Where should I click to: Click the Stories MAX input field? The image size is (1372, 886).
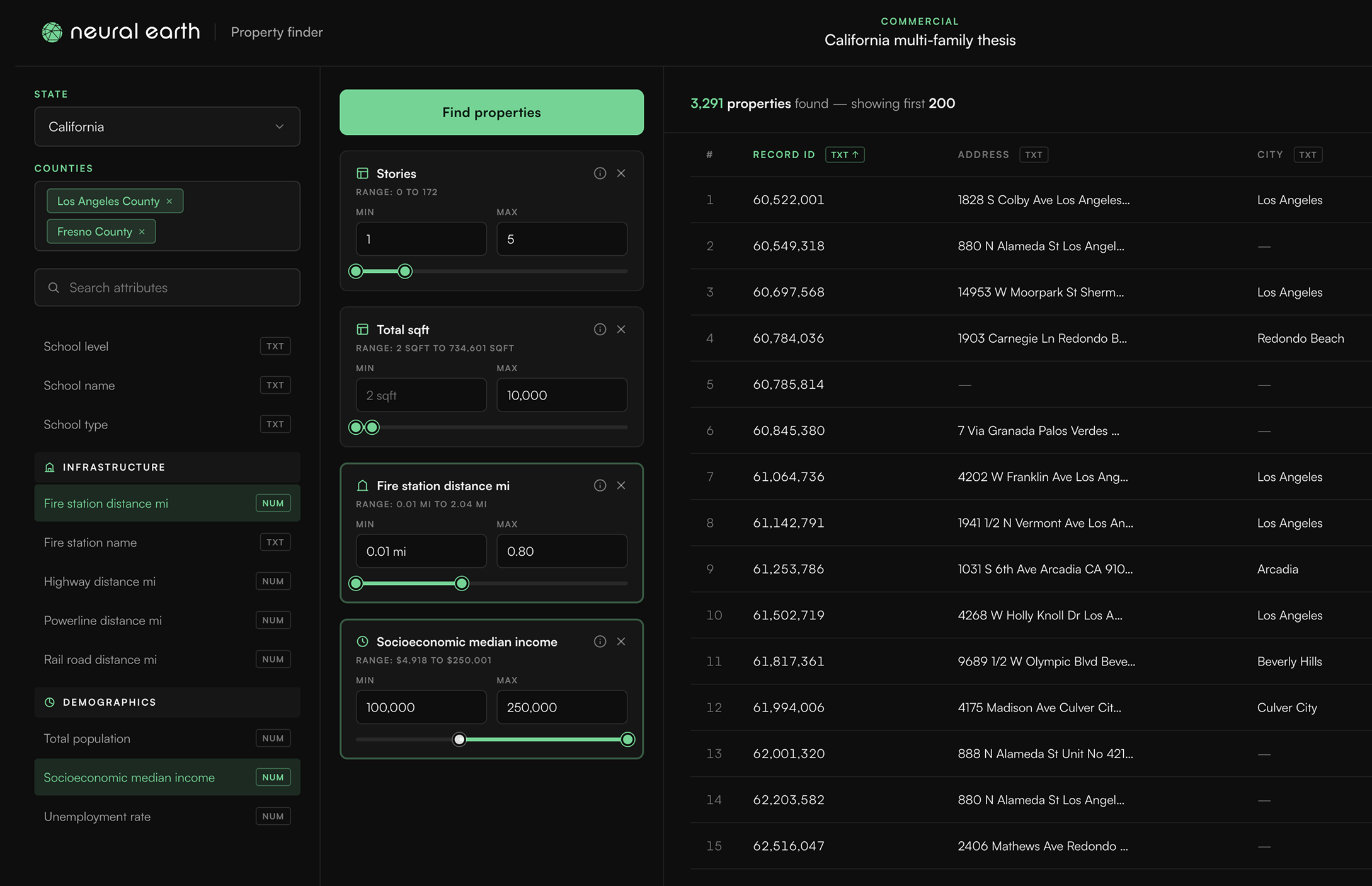[562, 239]
